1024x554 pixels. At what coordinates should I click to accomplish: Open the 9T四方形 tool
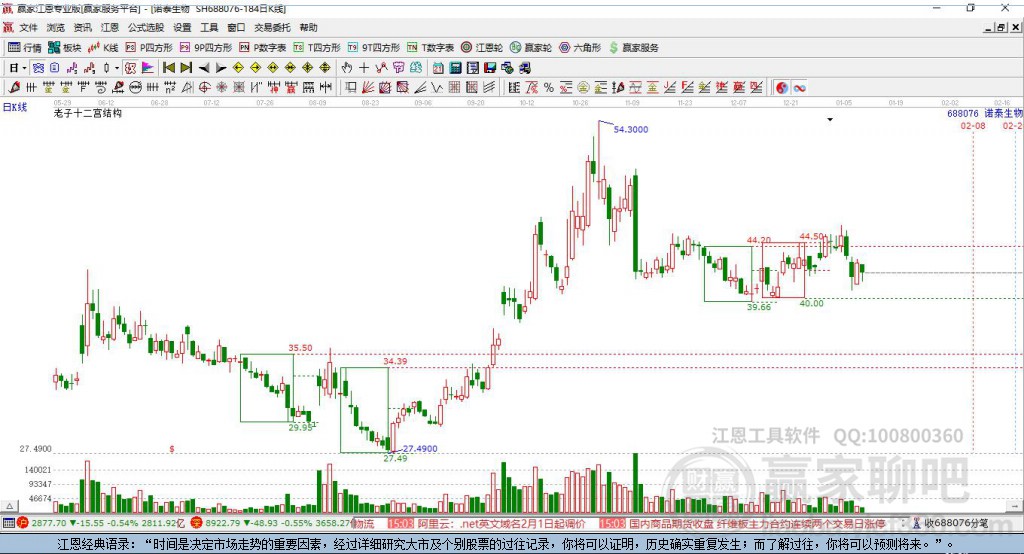[374, 48]
